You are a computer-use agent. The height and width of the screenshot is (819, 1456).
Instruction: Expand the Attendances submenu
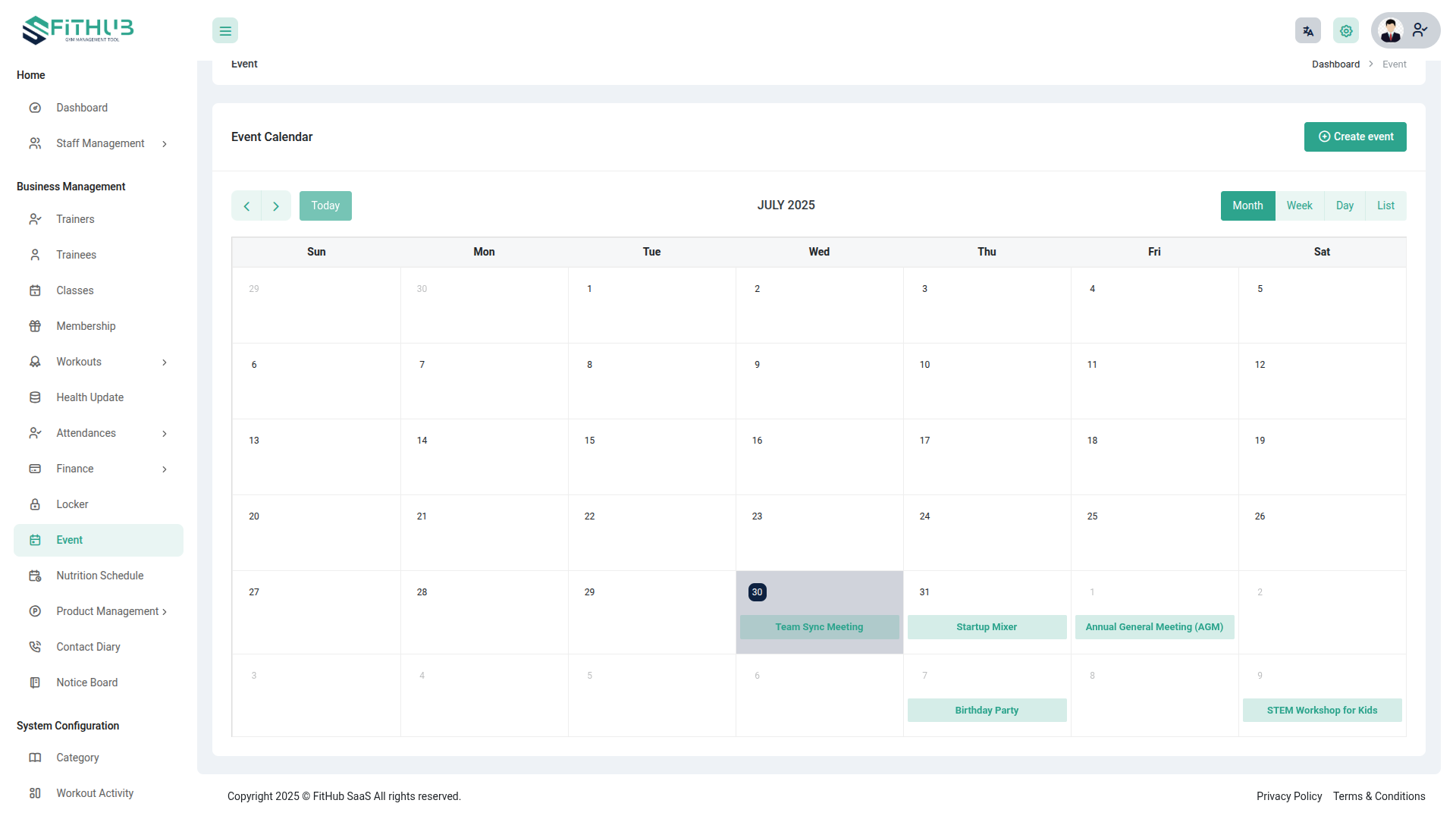pos(164,434)
